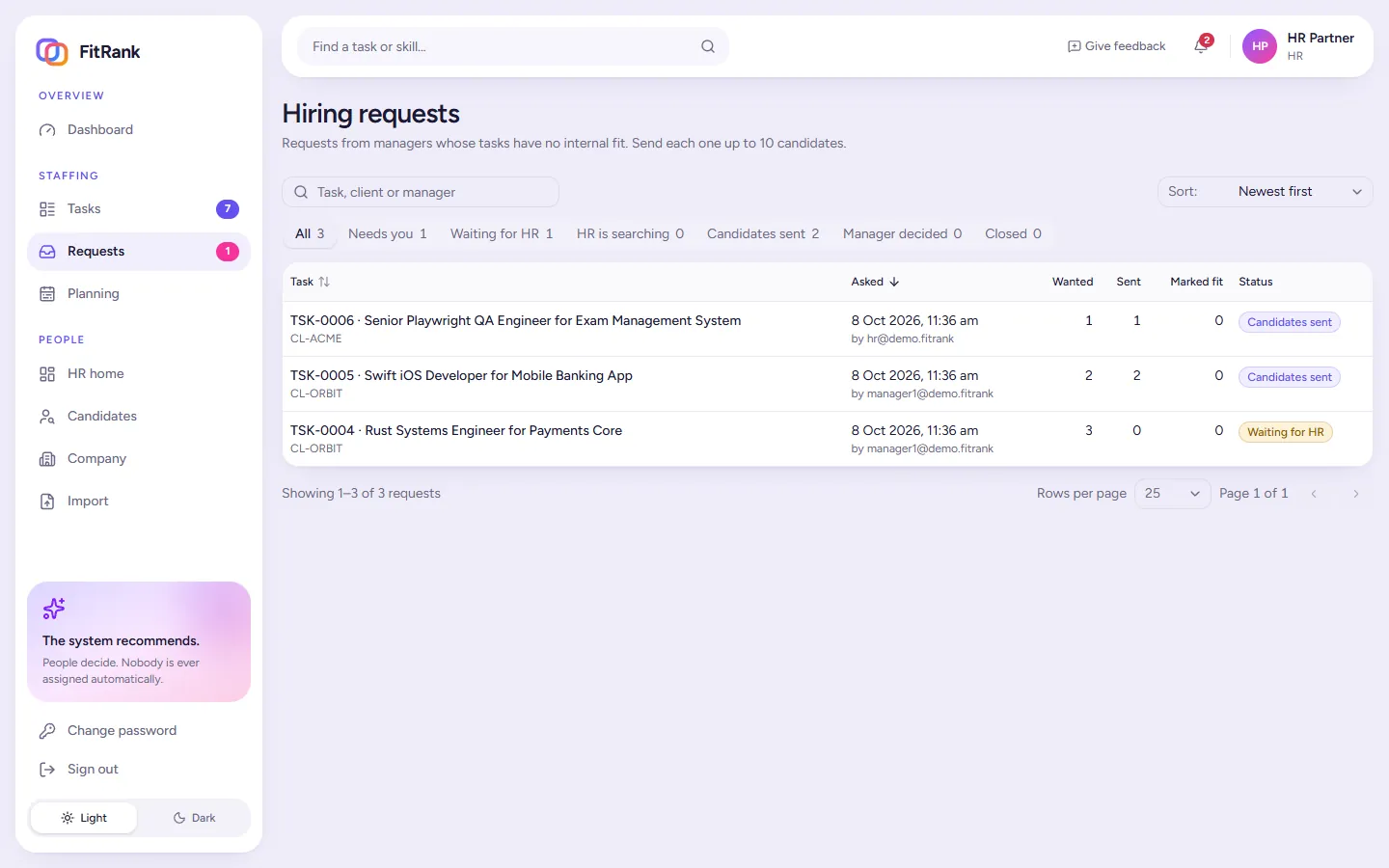Viewport: 1389px width, 868px height.
Task: Switch to Light theme
Action: click(x=84, y=818)
